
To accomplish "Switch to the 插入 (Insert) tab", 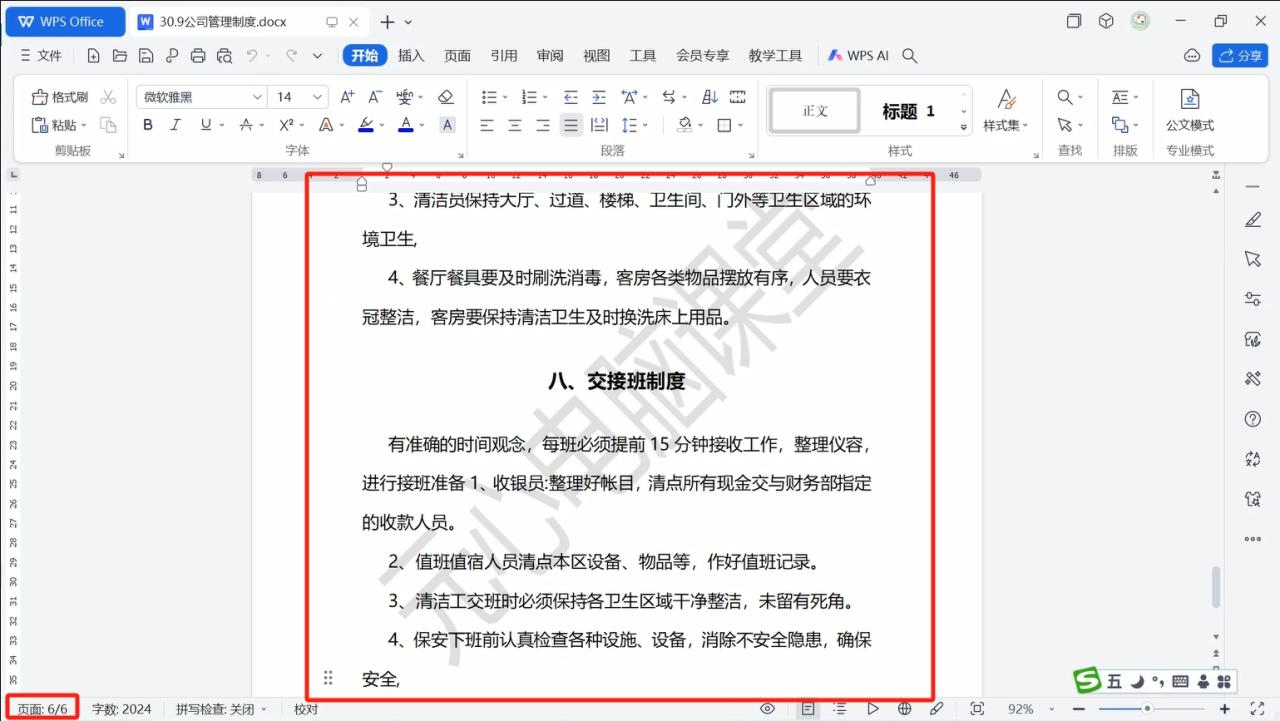I will [x=411, y=56].
